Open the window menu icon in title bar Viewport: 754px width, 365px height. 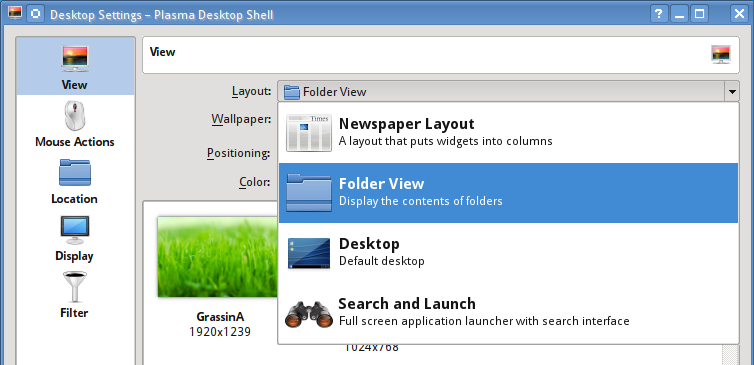coord(15,13)
